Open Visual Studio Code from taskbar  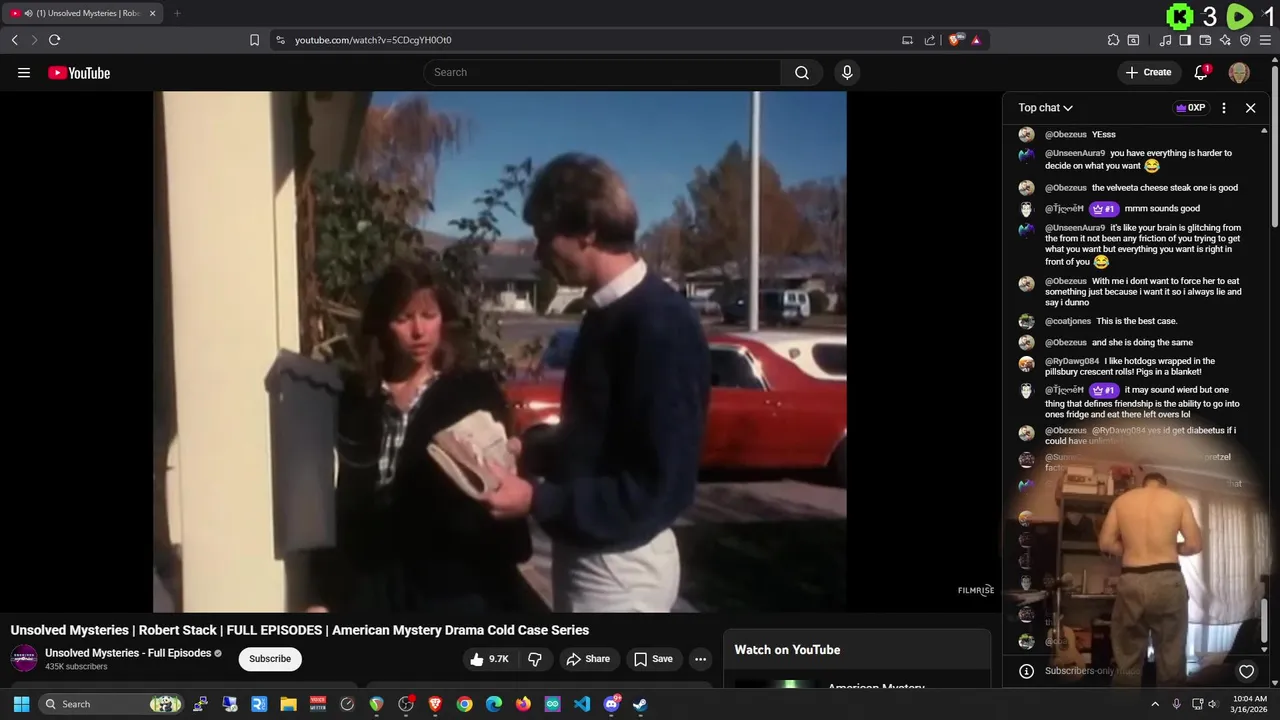pos(582,704)
